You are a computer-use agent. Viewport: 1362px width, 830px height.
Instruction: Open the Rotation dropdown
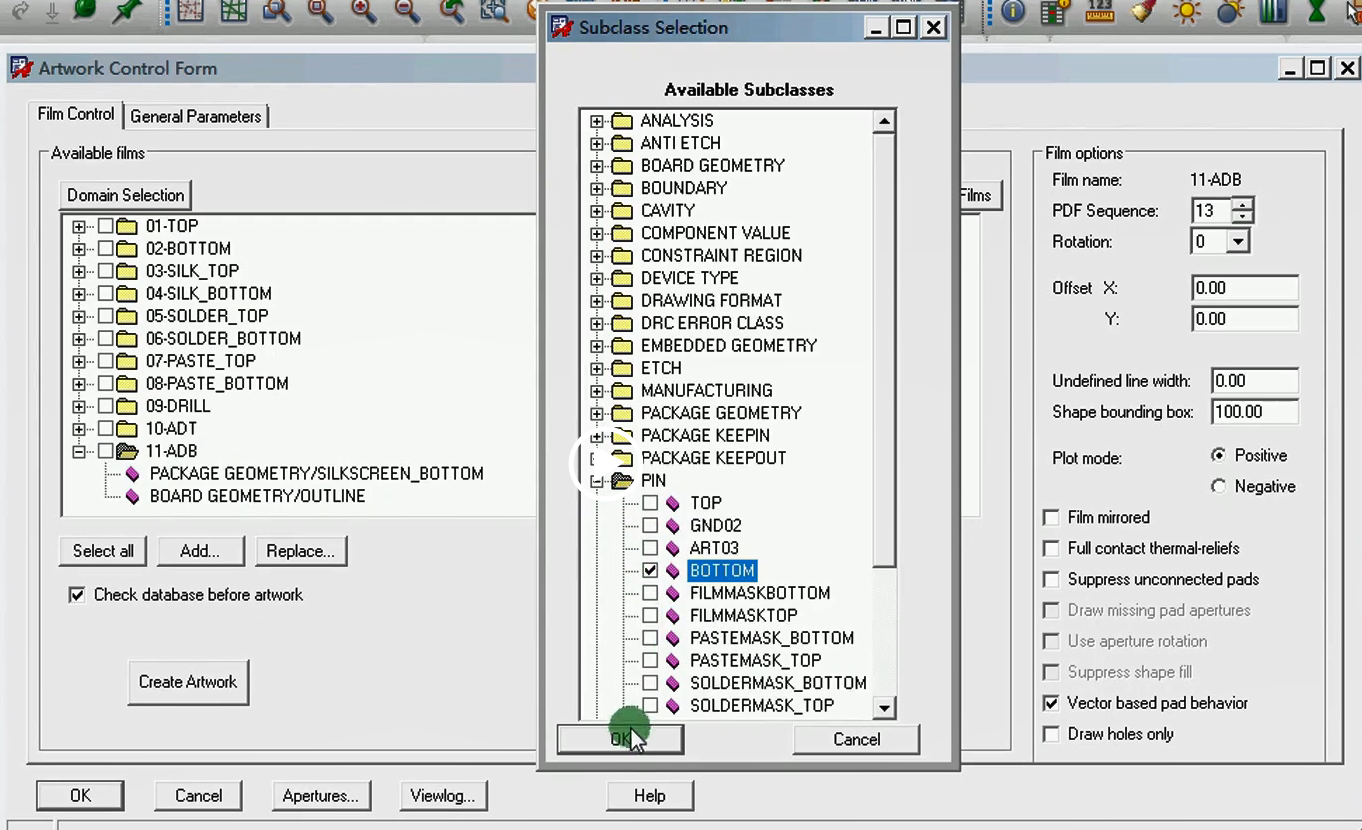(x=1239, y=242)
